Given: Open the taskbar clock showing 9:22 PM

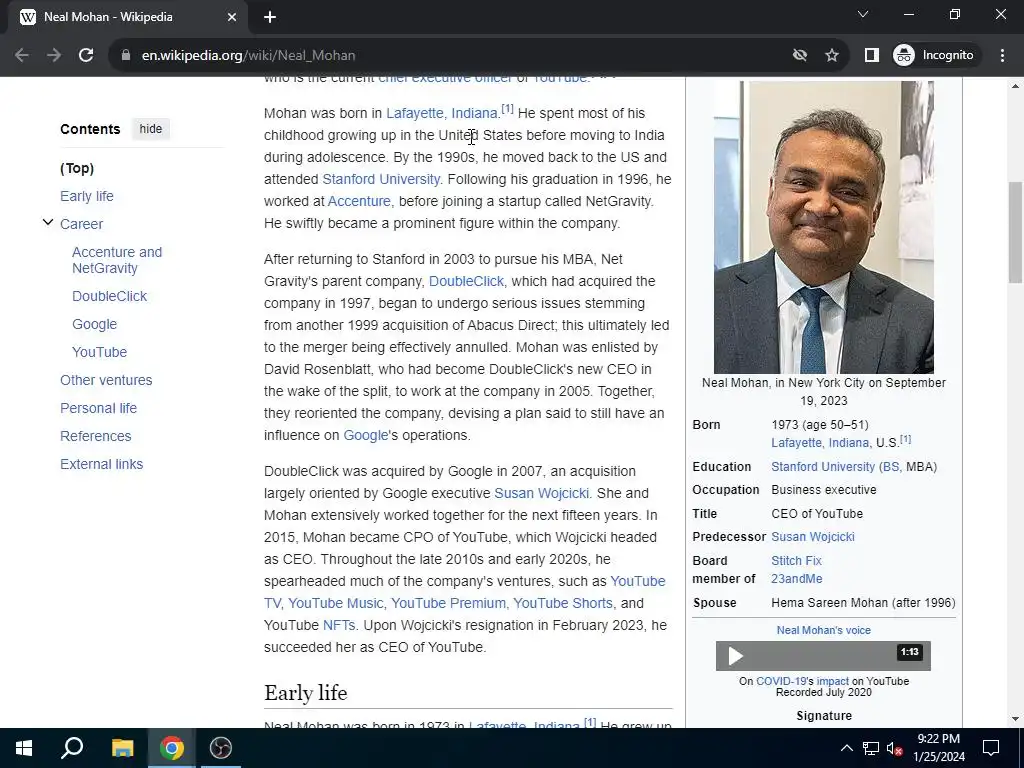Looking at the screenshot, I should [x=939, y=748].
